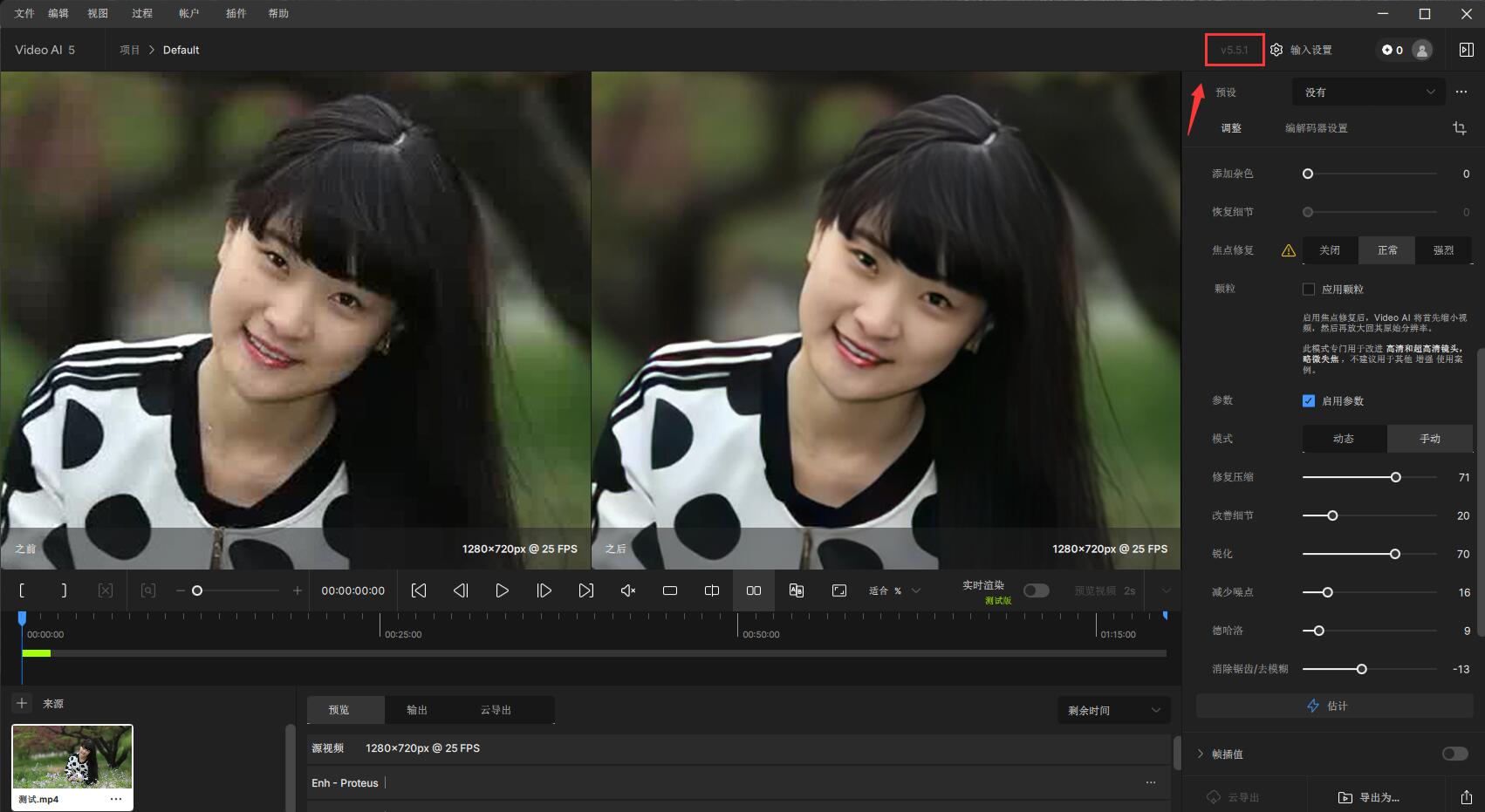Collapse the right side panel

click(x=1467, y=50)
